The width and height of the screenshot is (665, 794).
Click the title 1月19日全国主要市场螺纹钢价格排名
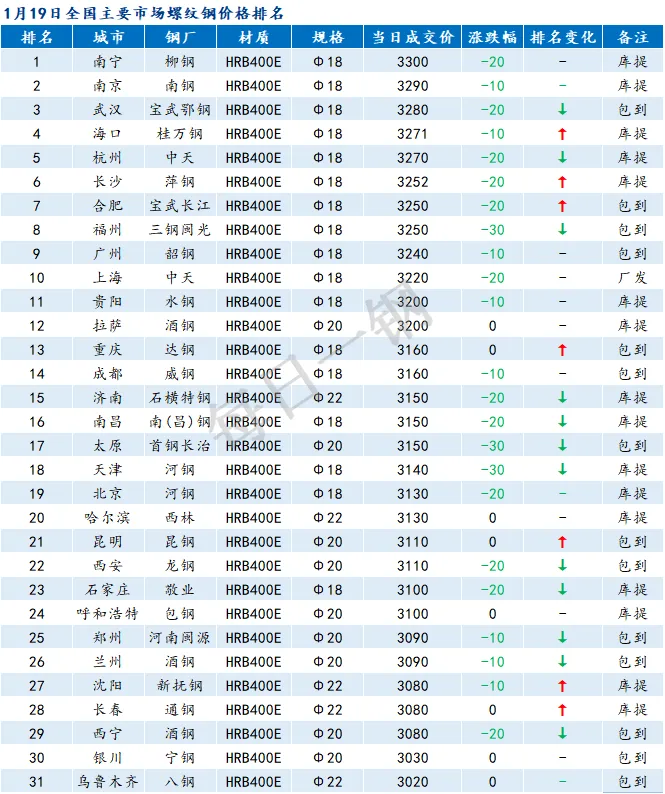click(x=144, y=13)
